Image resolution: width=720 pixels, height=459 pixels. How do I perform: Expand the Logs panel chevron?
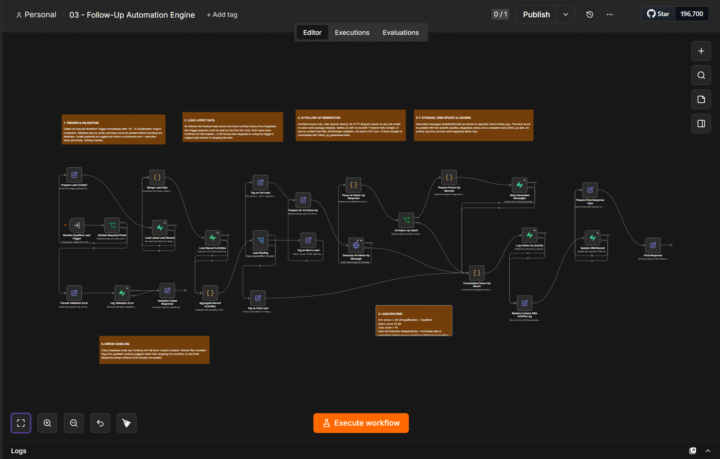pos(708,451)
